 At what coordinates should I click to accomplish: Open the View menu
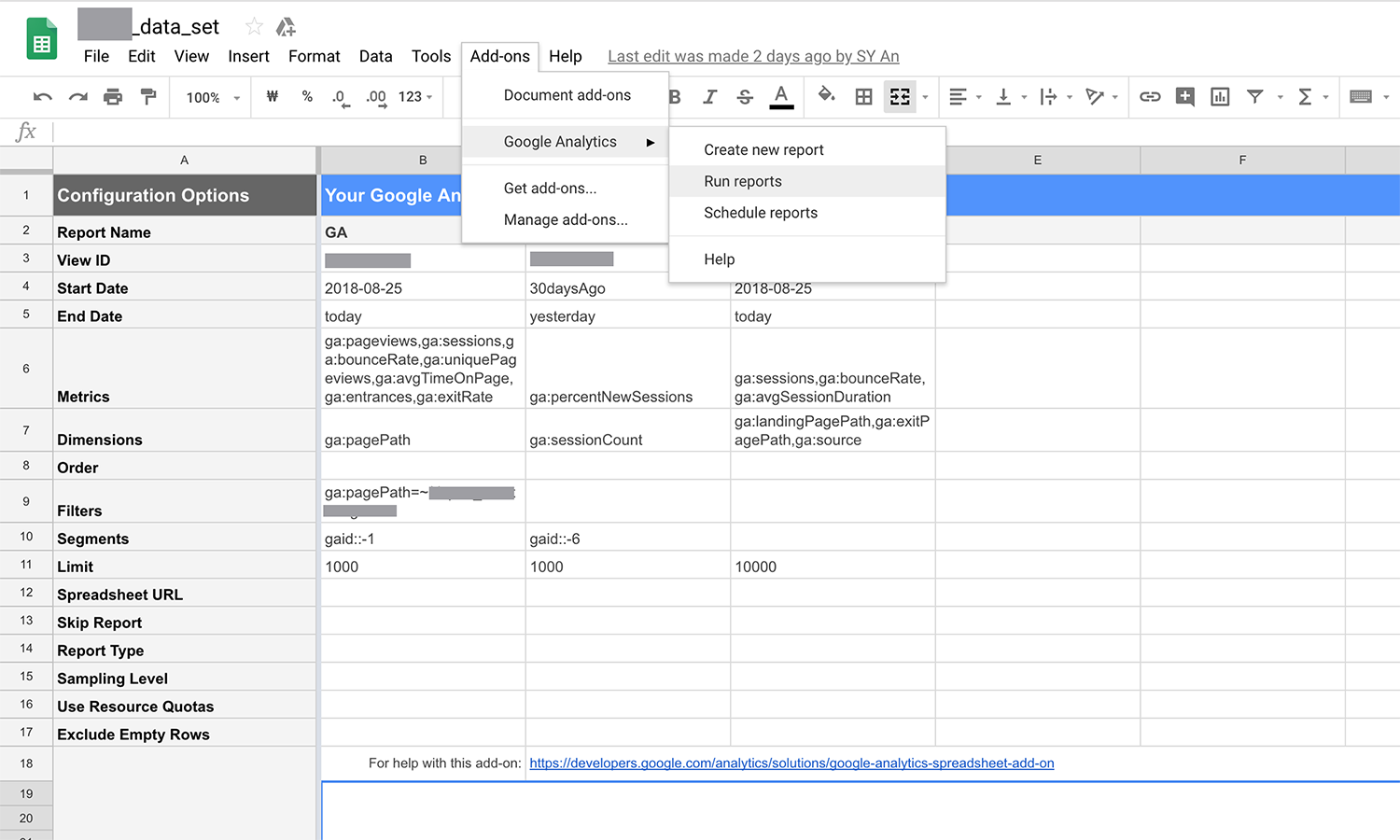pos(191,56)
